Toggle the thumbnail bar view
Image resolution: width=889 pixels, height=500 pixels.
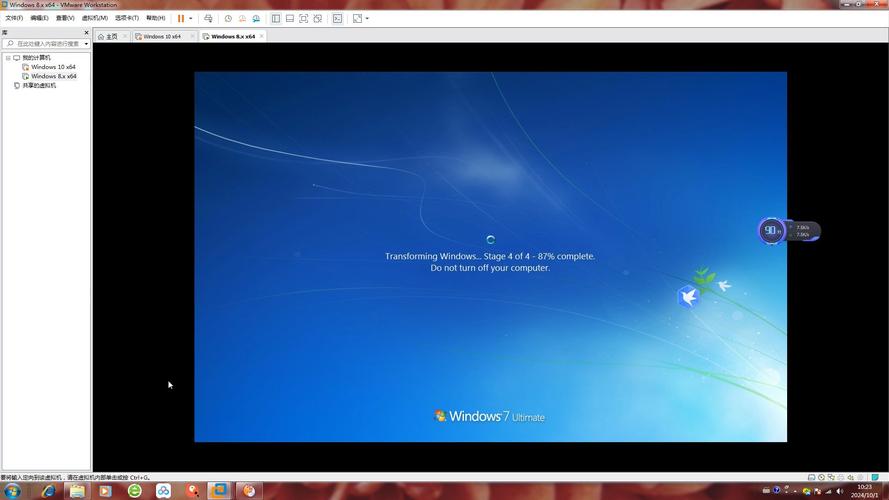click(290, 18)
